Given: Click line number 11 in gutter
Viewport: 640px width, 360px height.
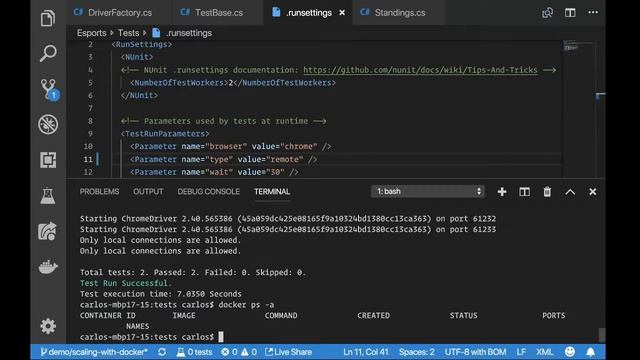Looking at the screenshot, I should 88,159.
